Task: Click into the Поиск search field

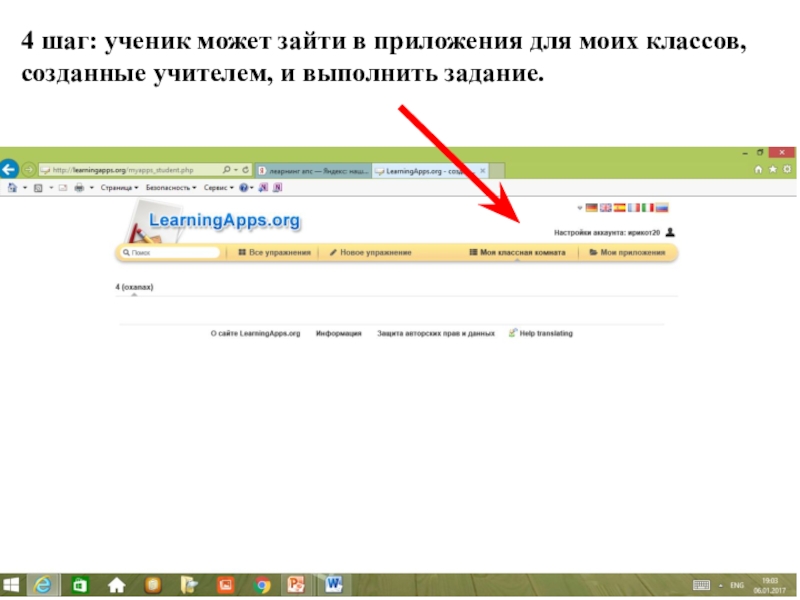Action: click(170, 253)
